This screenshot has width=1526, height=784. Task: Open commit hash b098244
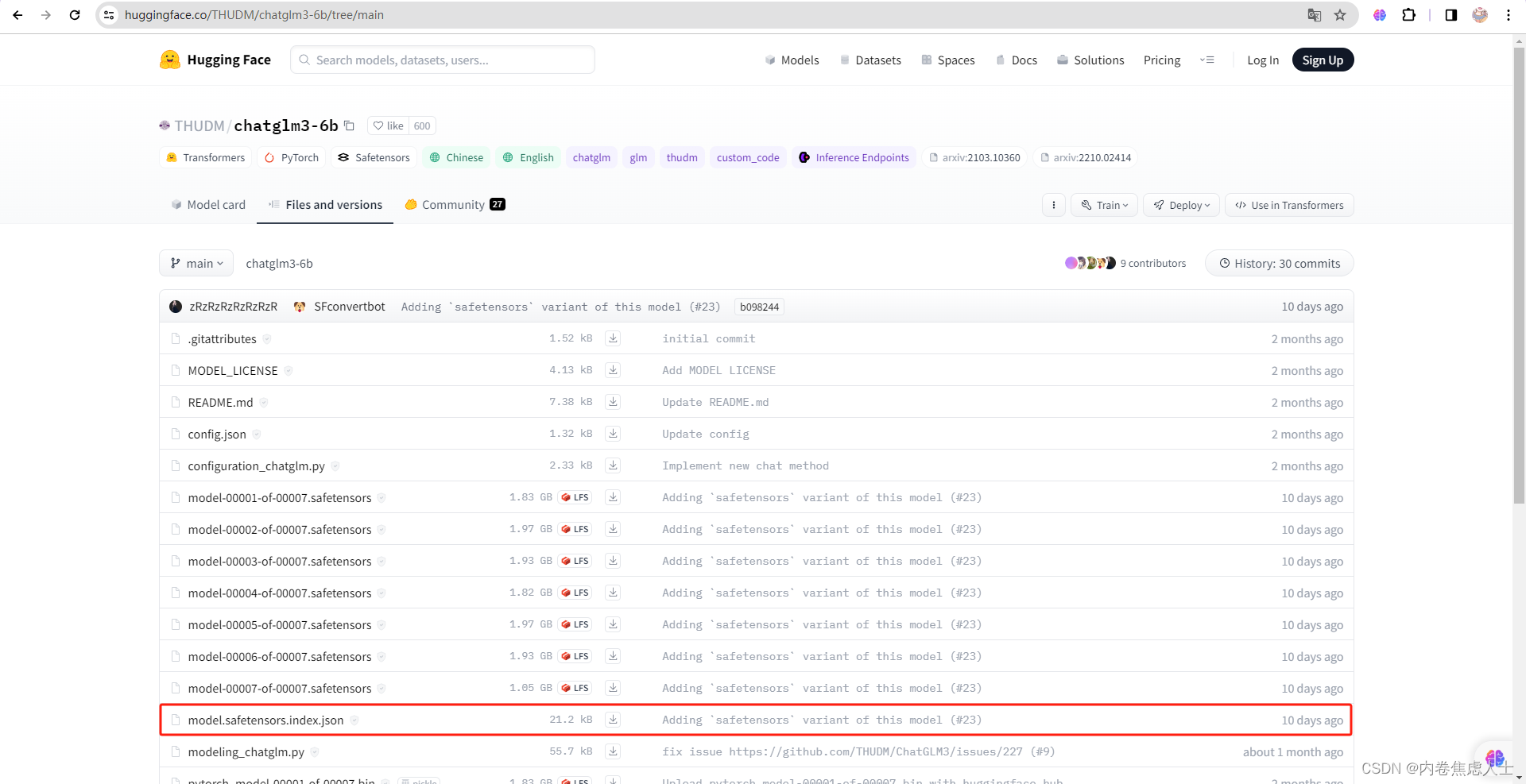pos(759,307)
